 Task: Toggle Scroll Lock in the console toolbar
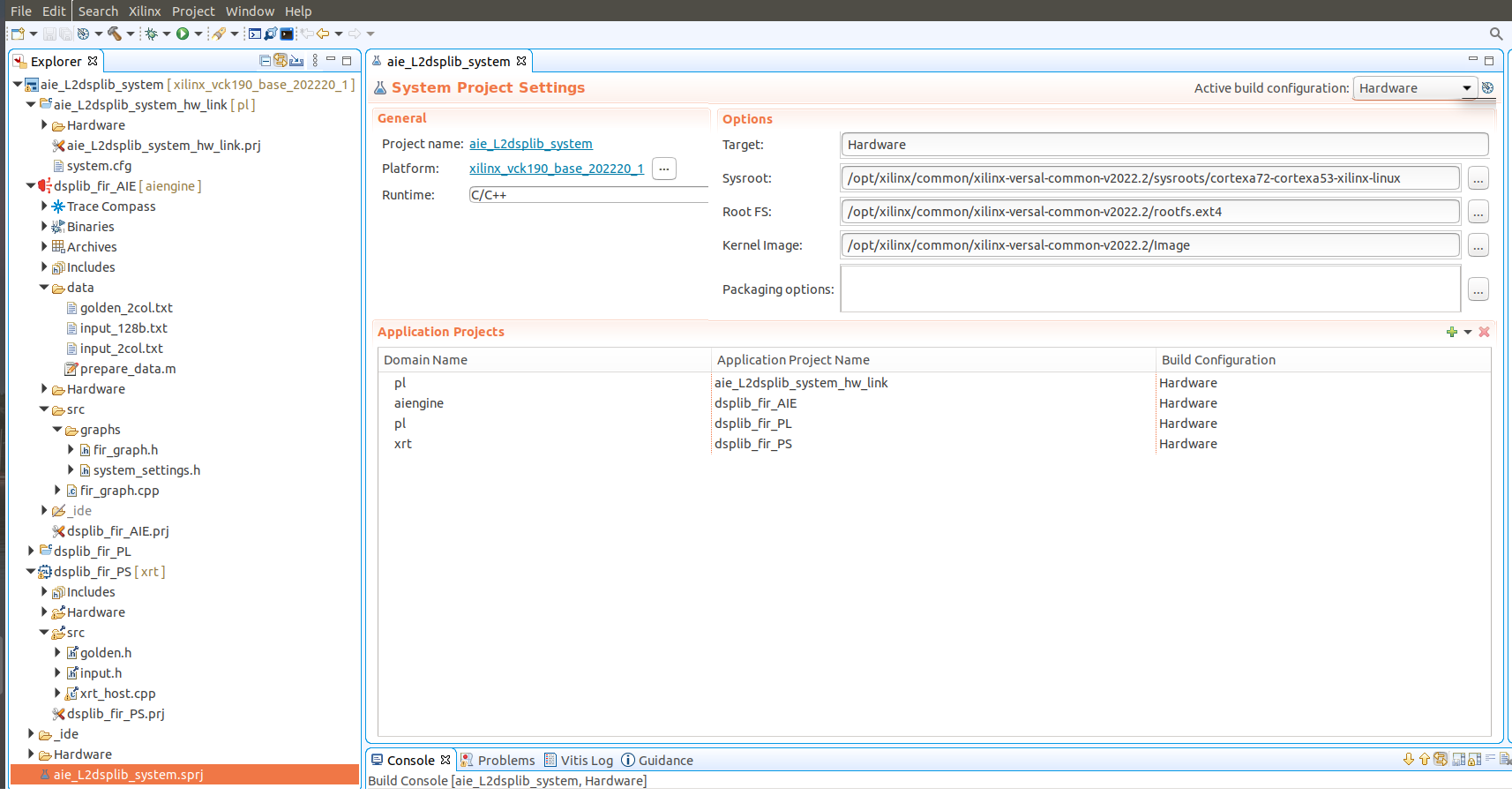pos(1474,759)
